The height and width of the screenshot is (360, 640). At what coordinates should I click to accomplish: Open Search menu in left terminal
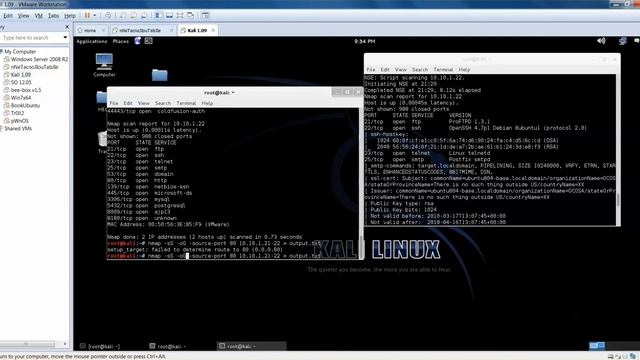(163, 103)
